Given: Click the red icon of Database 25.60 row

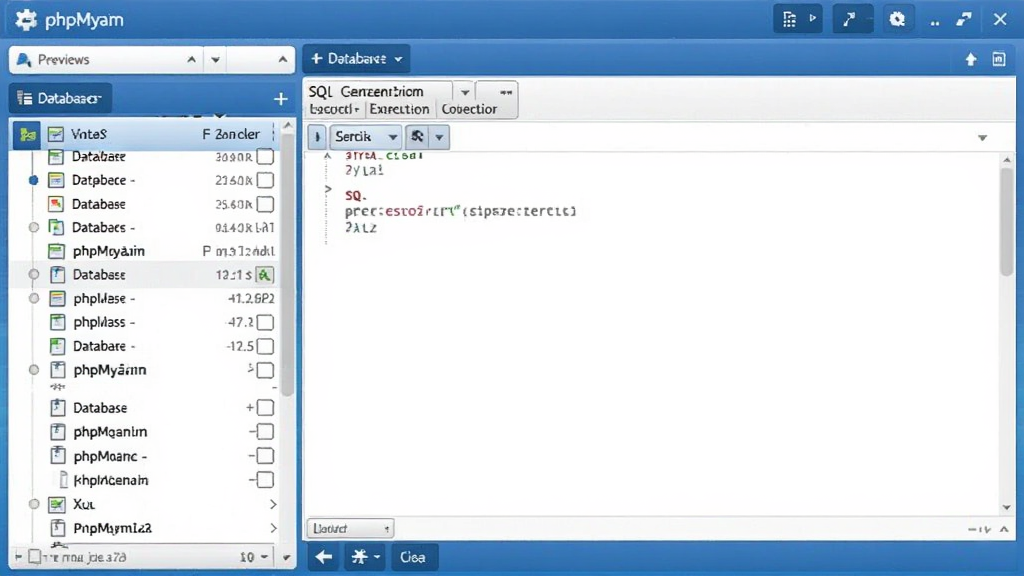Looking at the screenshot, I should pyautogui.click(x=56, y=204).
